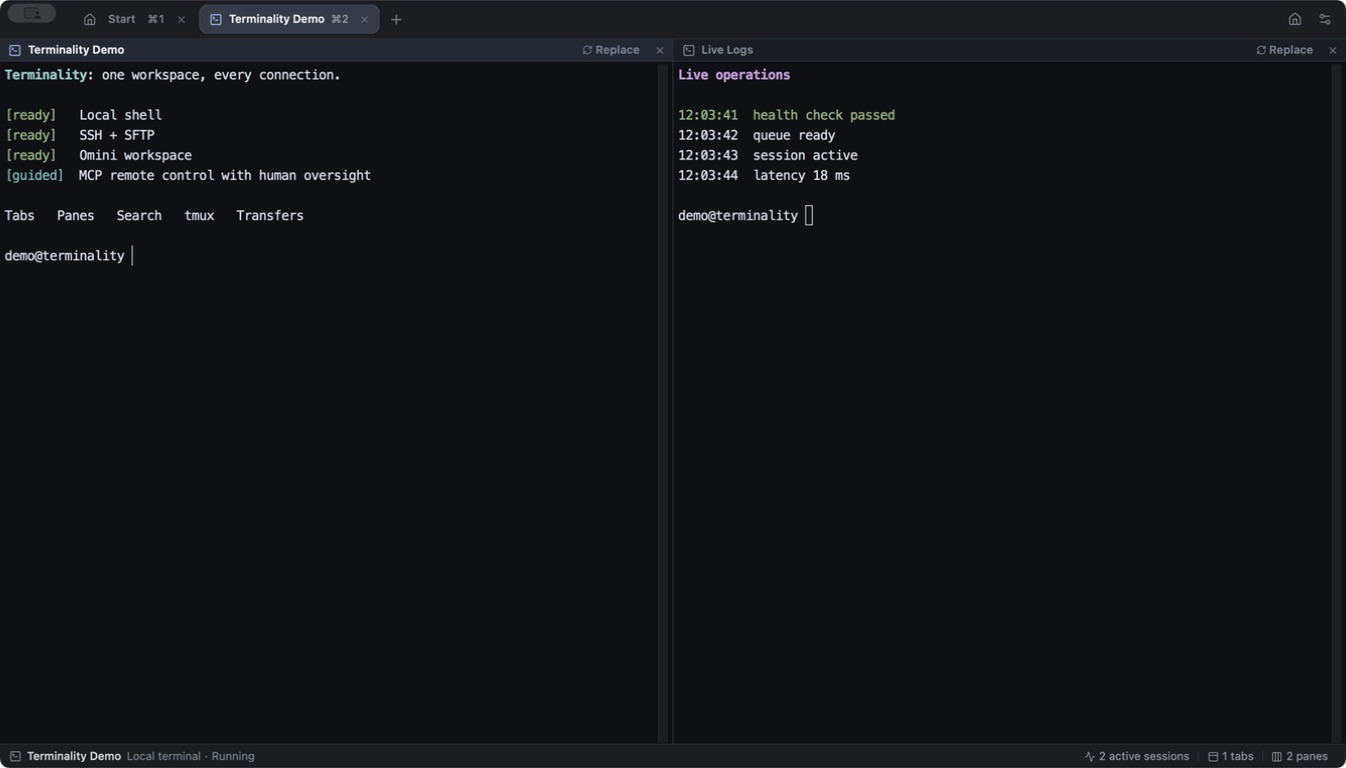Screen dimensions: 1346x768
Task: Click the word 'Tabs' in terminal
Action: point(19,215)
